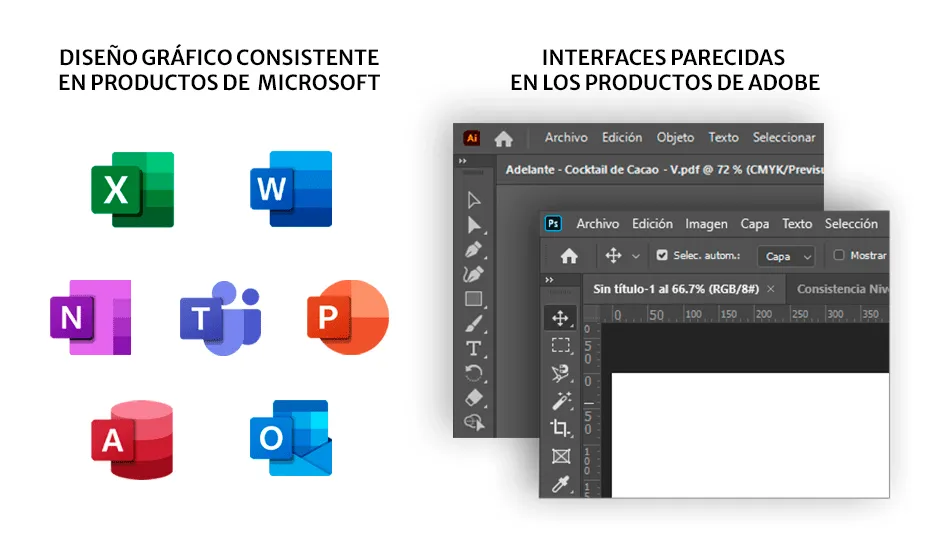The image size is (940, 534).
Task: Select the Type tool in Illustrator
Action: click(474, 348)
